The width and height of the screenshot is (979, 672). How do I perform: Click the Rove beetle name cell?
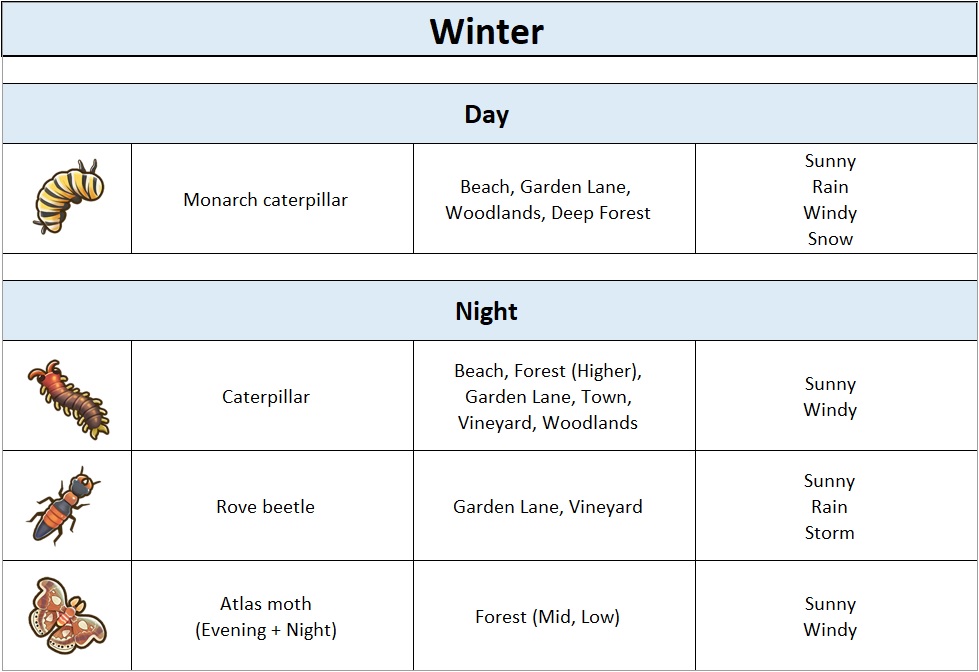(266, 507)
